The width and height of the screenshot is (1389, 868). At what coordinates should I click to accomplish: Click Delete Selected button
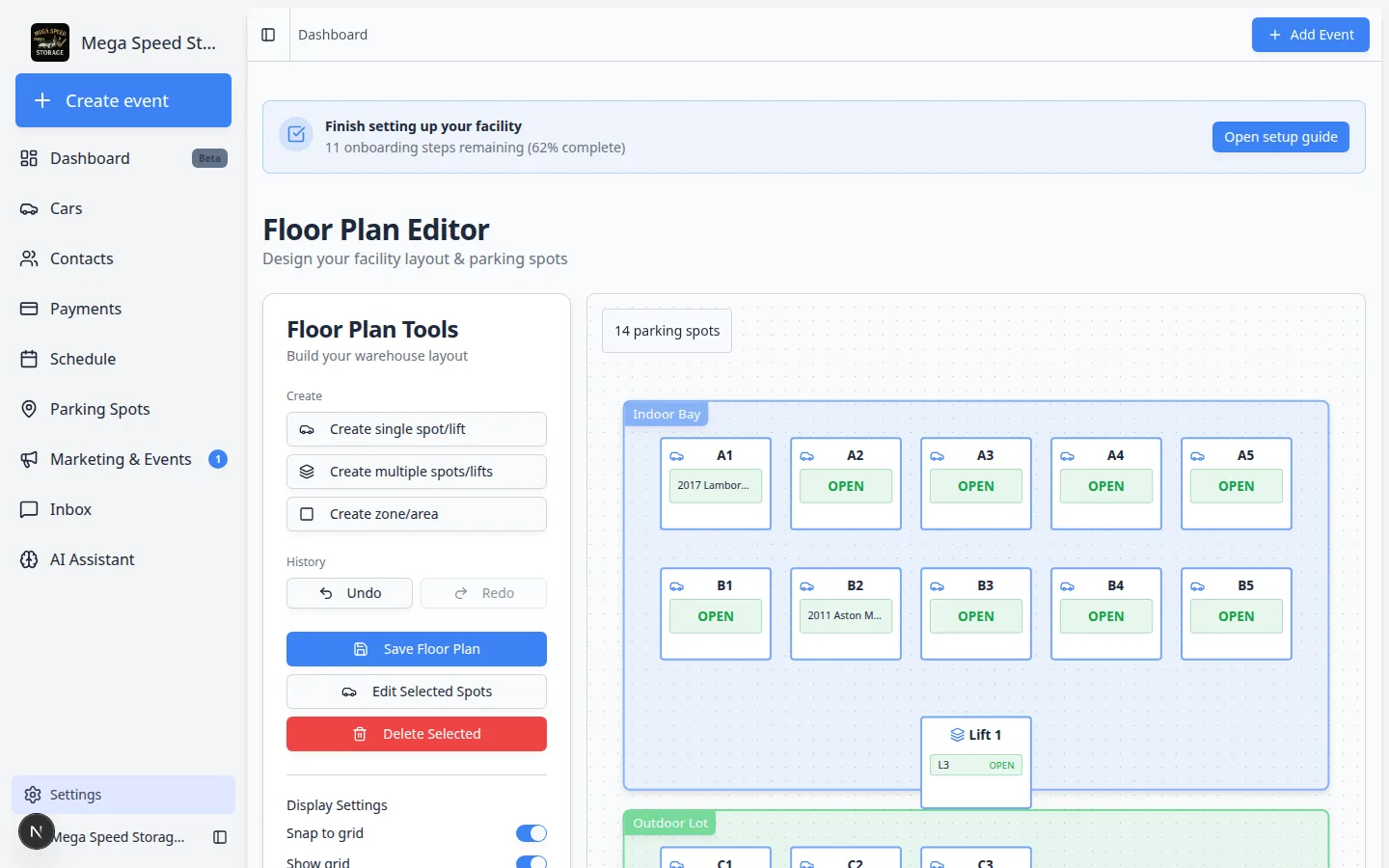click(417, 734)
